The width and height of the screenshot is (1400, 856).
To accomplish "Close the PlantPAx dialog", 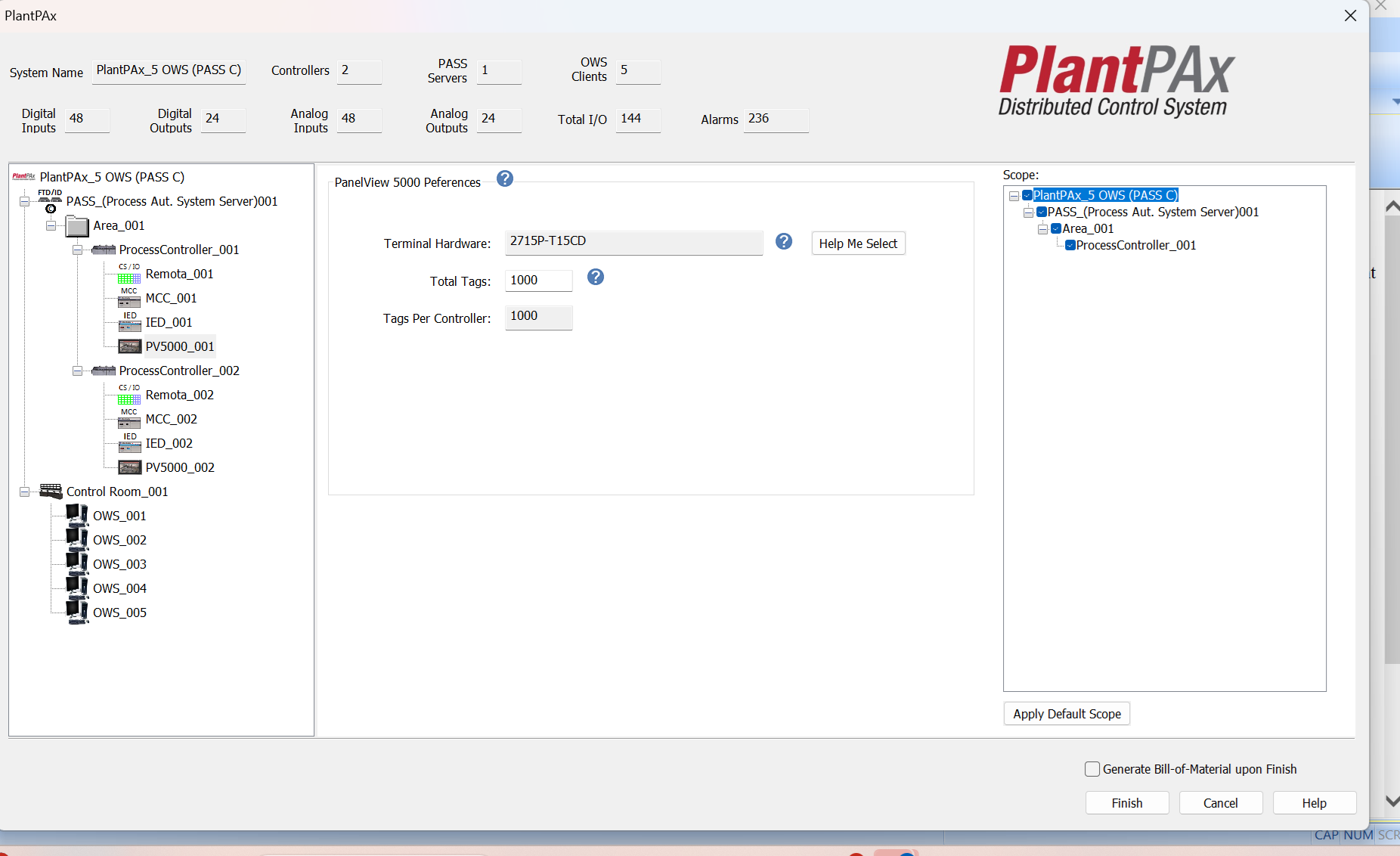I will coord(1350,15).
